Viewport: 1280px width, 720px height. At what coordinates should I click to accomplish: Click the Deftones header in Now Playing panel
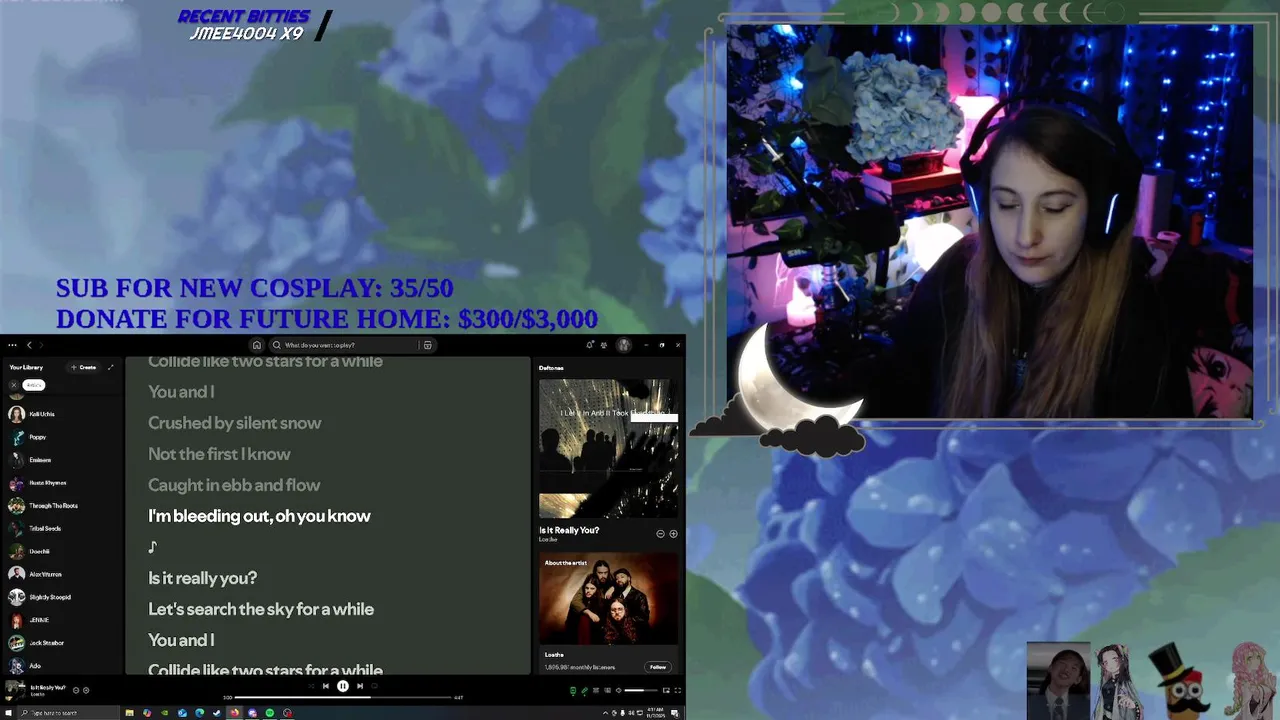pos(551,368)
